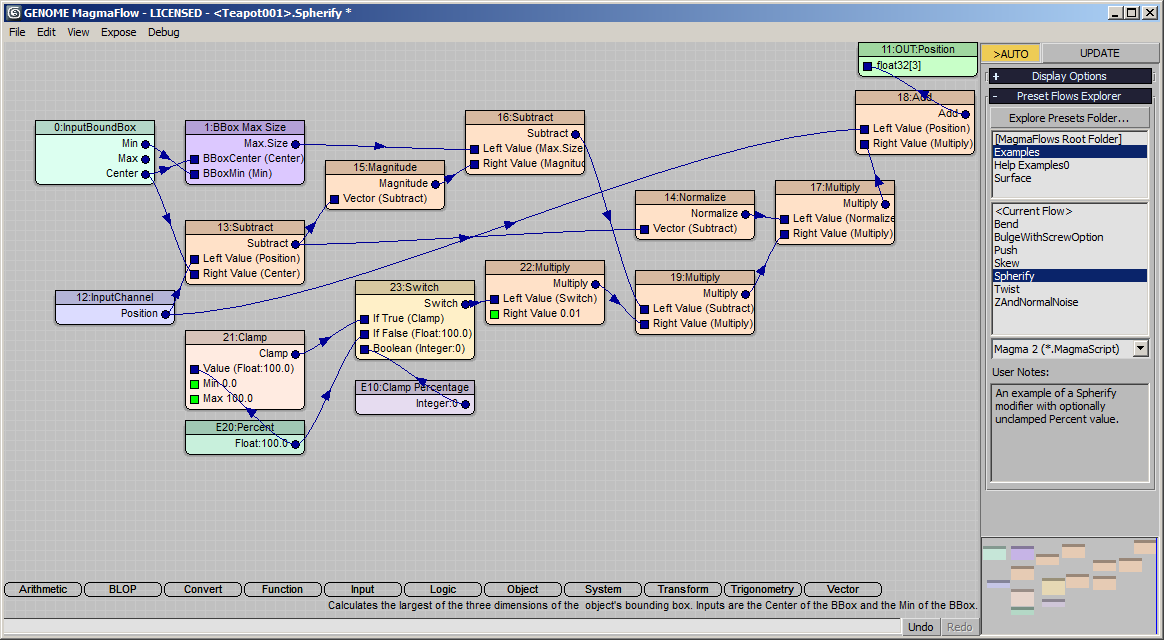Open the Convert node category
The height and width of the screenshot is (640, 1164).
coord(203,590)
